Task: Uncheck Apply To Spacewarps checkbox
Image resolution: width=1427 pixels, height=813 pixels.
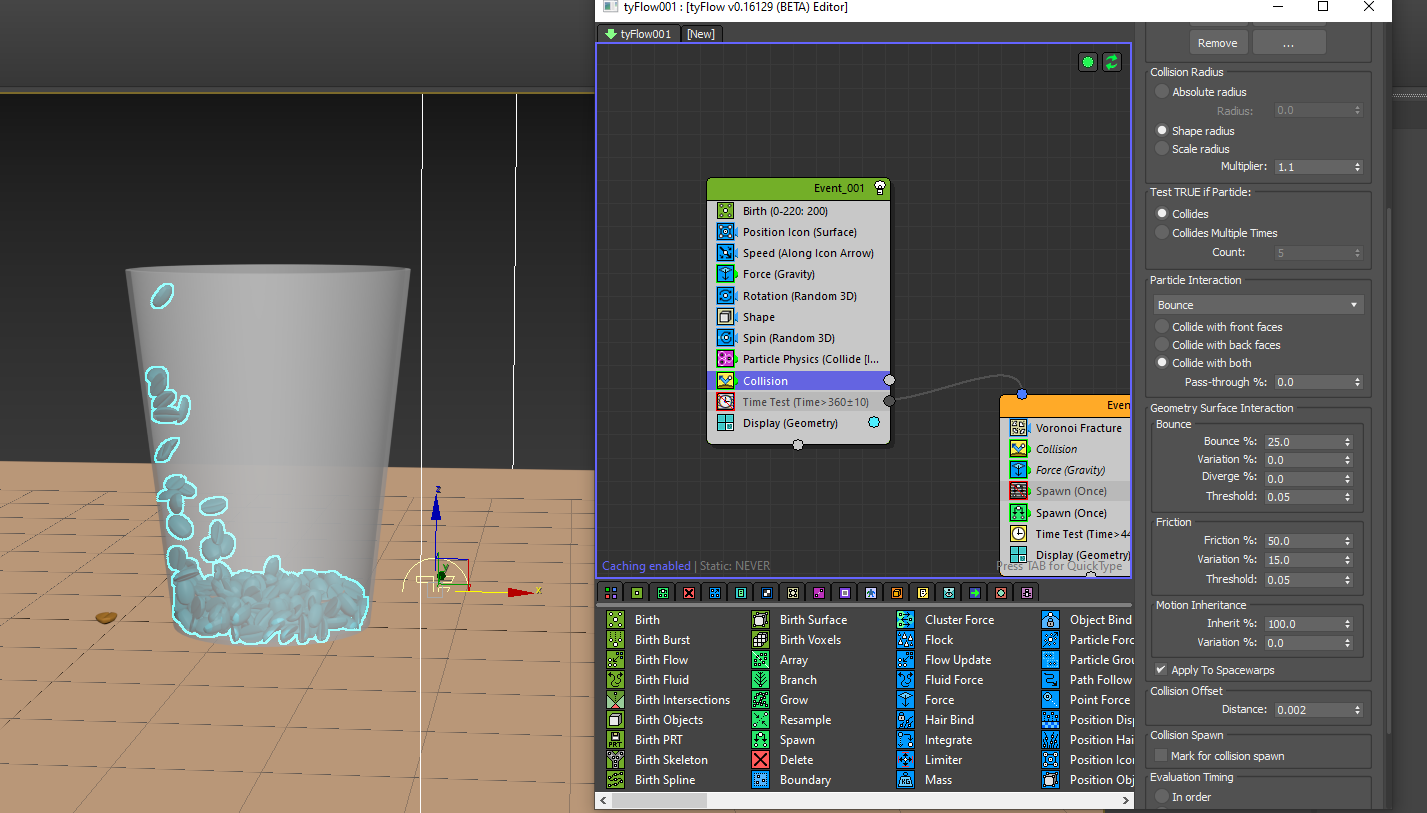Action: tap(1161, 670)
